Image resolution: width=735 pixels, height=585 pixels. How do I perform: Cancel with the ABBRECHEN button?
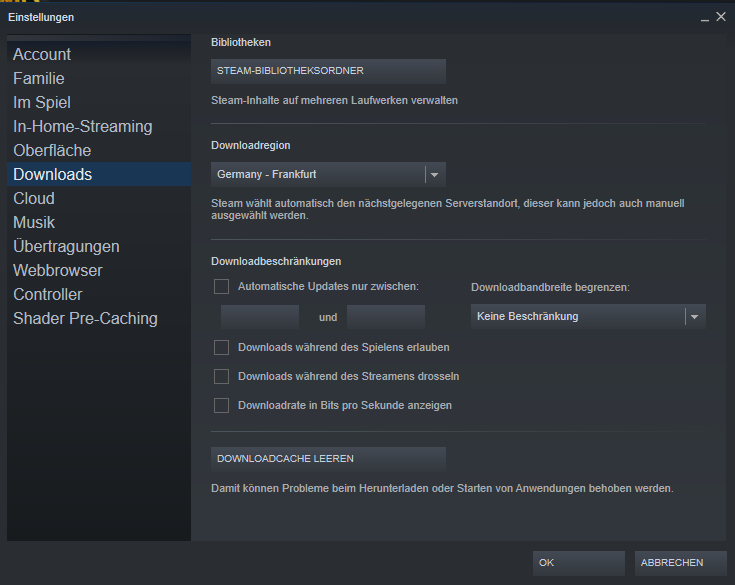681,563
